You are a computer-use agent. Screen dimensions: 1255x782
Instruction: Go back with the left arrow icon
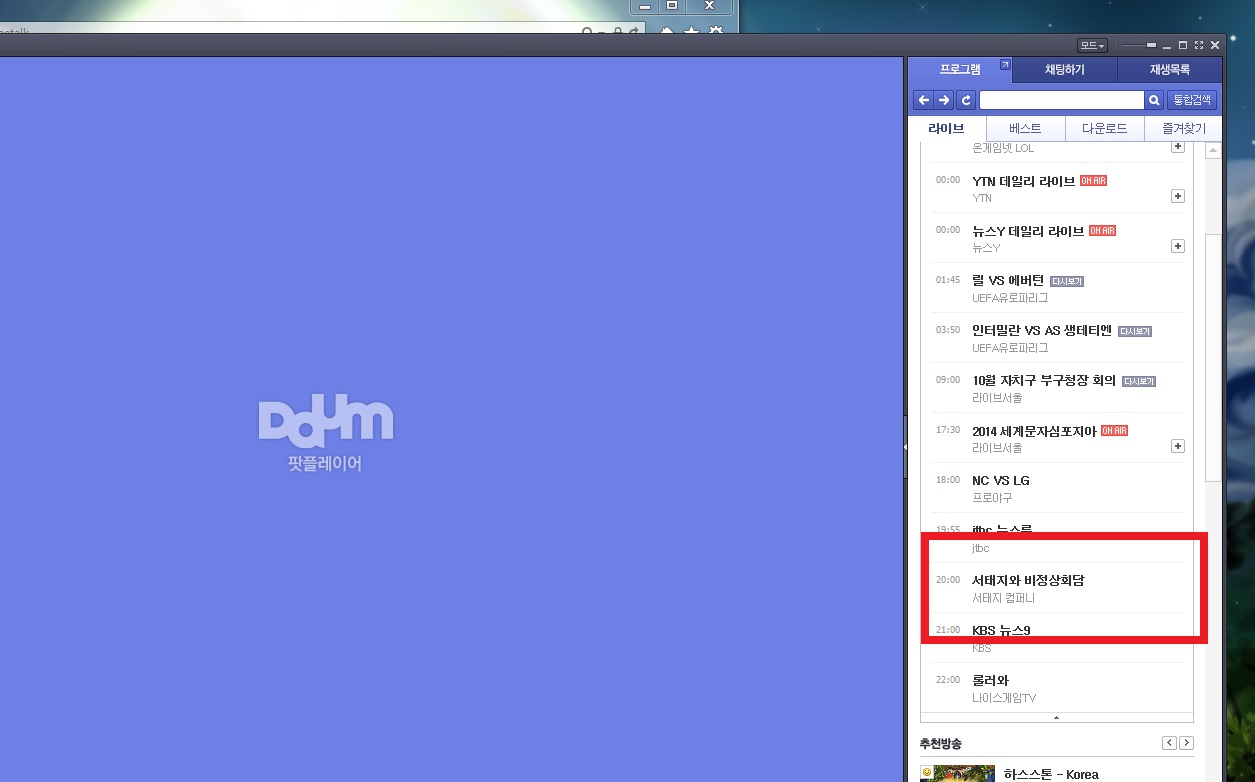point(924,100)
